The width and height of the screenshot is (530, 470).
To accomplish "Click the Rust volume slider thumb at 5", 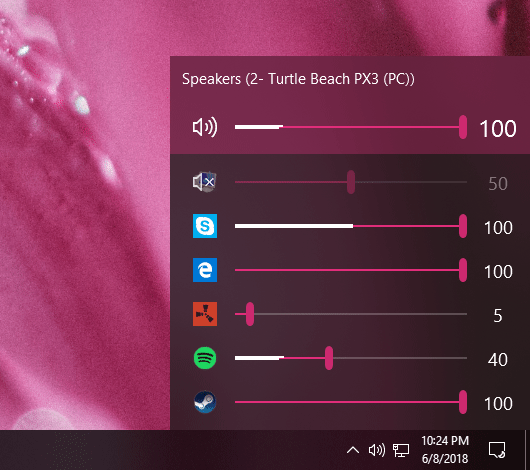I will coord(250,314).
